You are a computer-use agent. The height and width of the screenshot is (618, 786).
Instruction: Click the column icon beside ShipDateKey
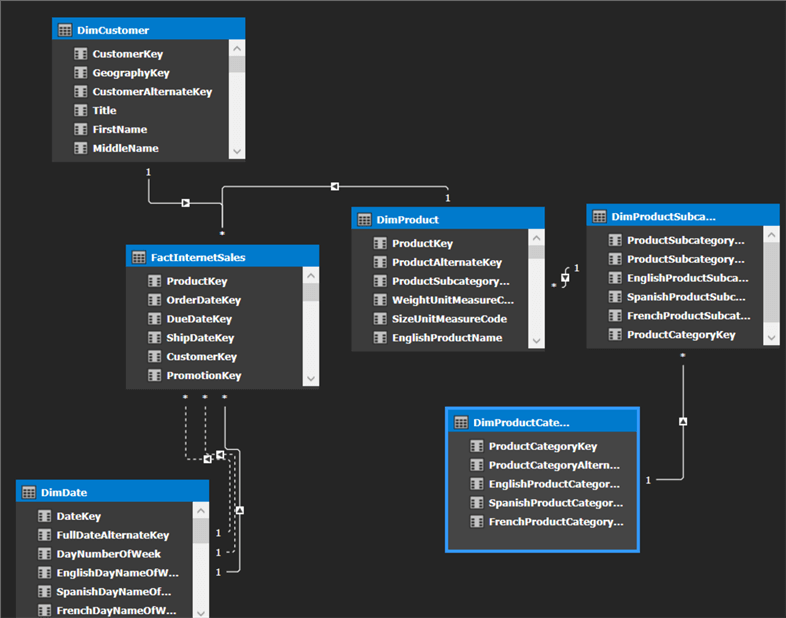154,337
